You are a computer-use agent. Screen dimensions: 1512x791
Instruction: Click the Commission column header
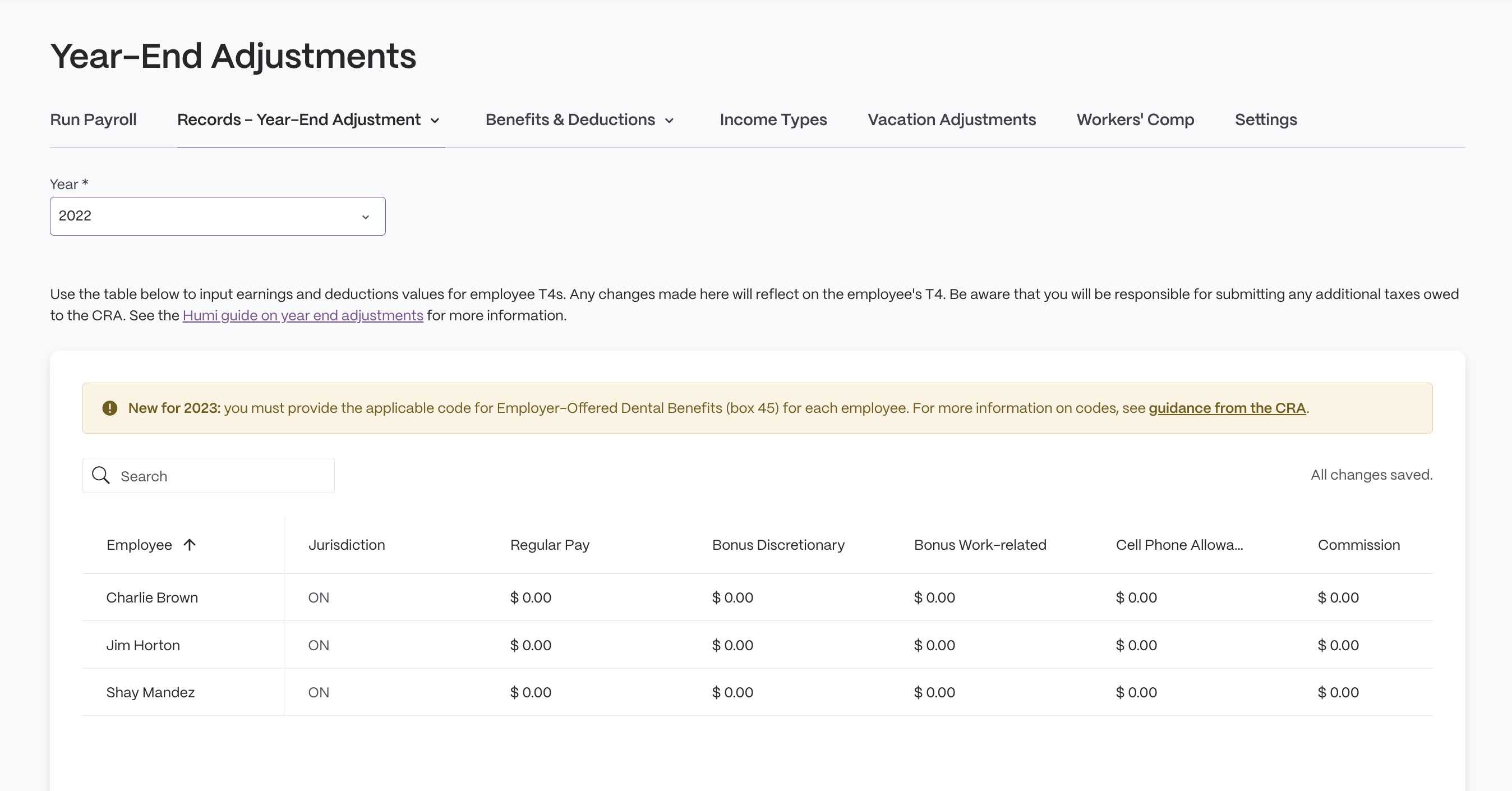click(1359, 545)
